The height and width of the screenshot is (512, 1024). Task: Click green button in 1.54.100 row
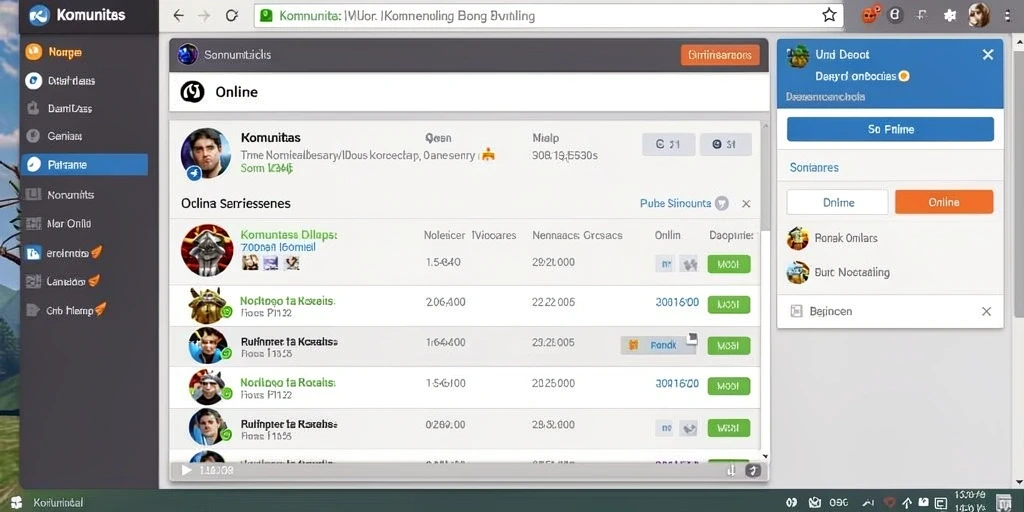click(x=729, y=386)
